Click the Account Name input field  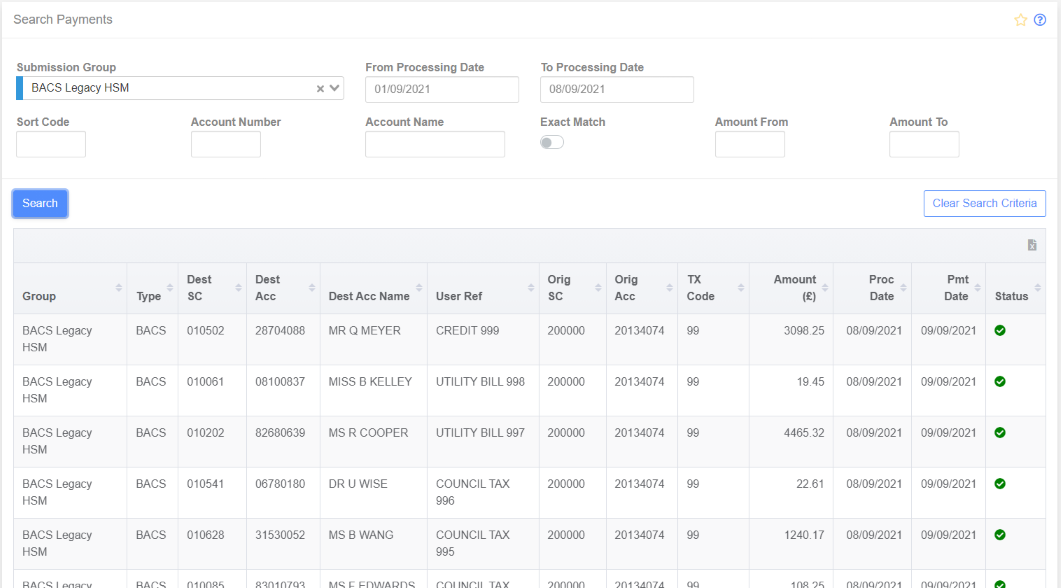tap(434, 144)
